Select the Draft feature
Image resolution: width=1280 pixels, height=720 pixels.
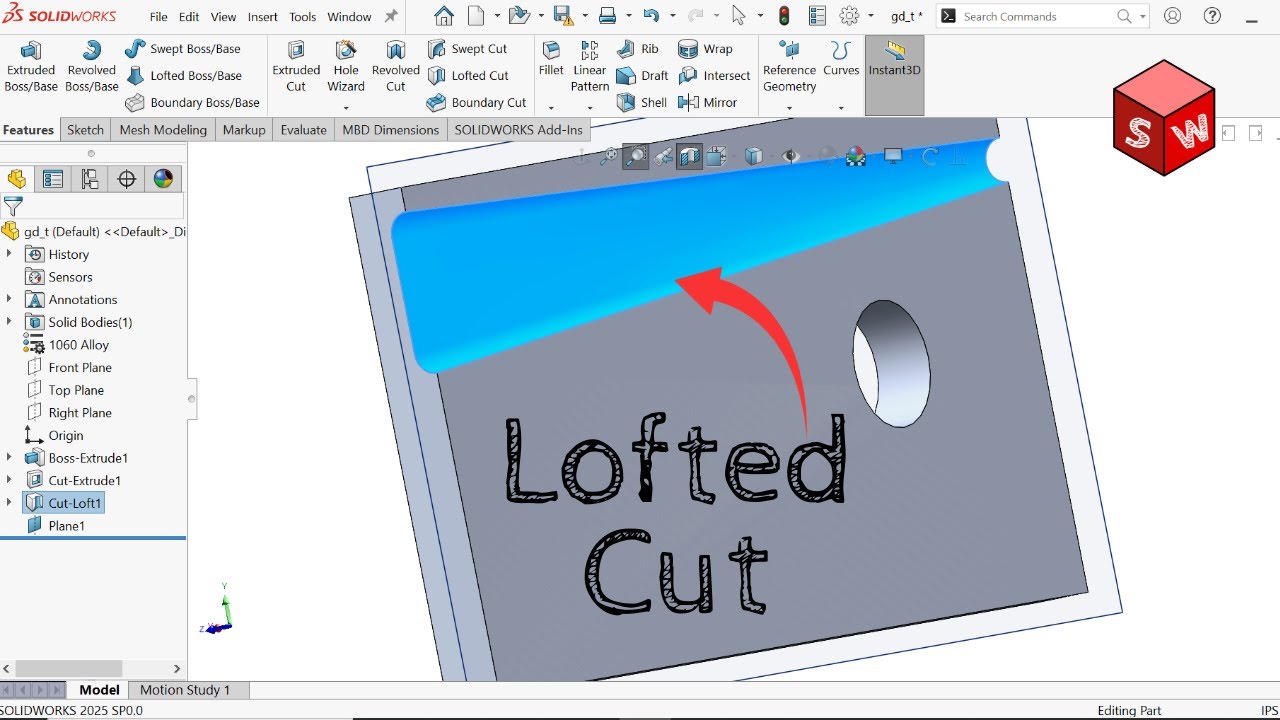(642, 75)
